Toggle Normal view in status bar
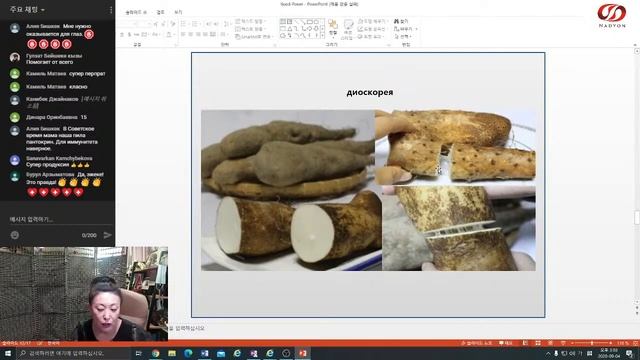640x360 pixels. [525, 343]
